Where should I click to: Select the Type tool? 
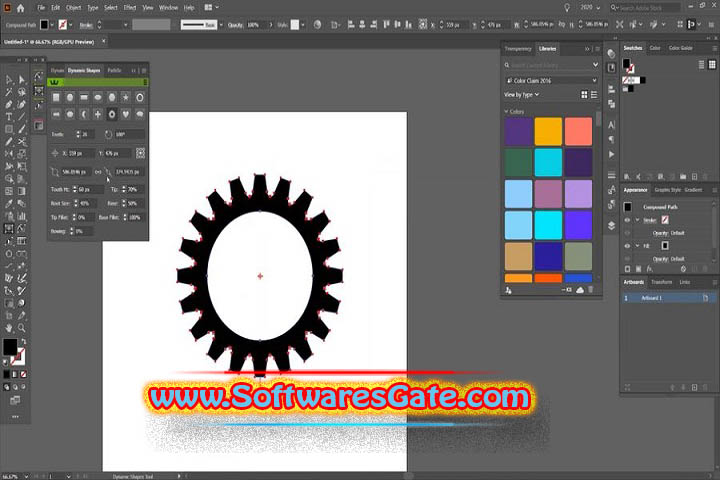coord(9,117)
